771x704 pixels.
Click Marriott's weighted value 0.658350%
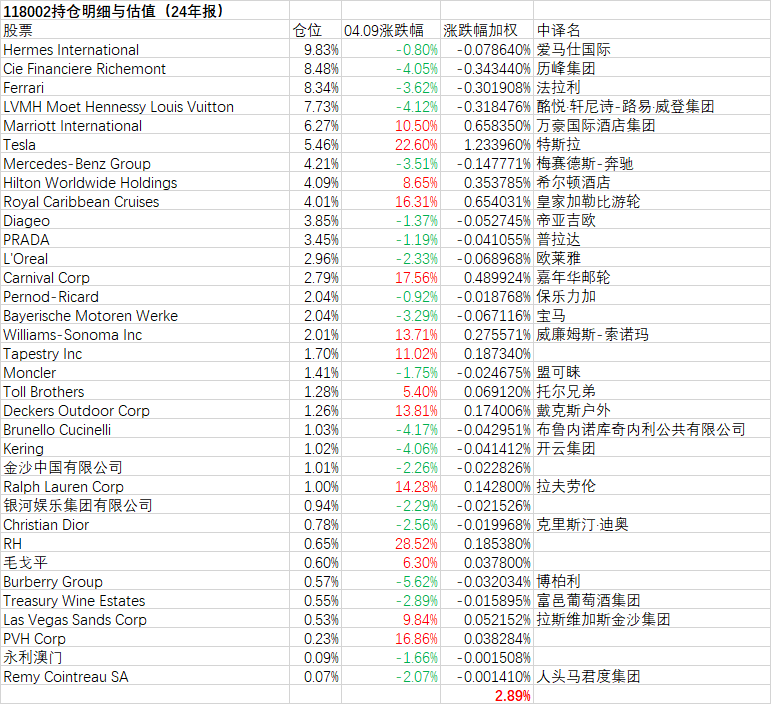click(x=487, y=125)
